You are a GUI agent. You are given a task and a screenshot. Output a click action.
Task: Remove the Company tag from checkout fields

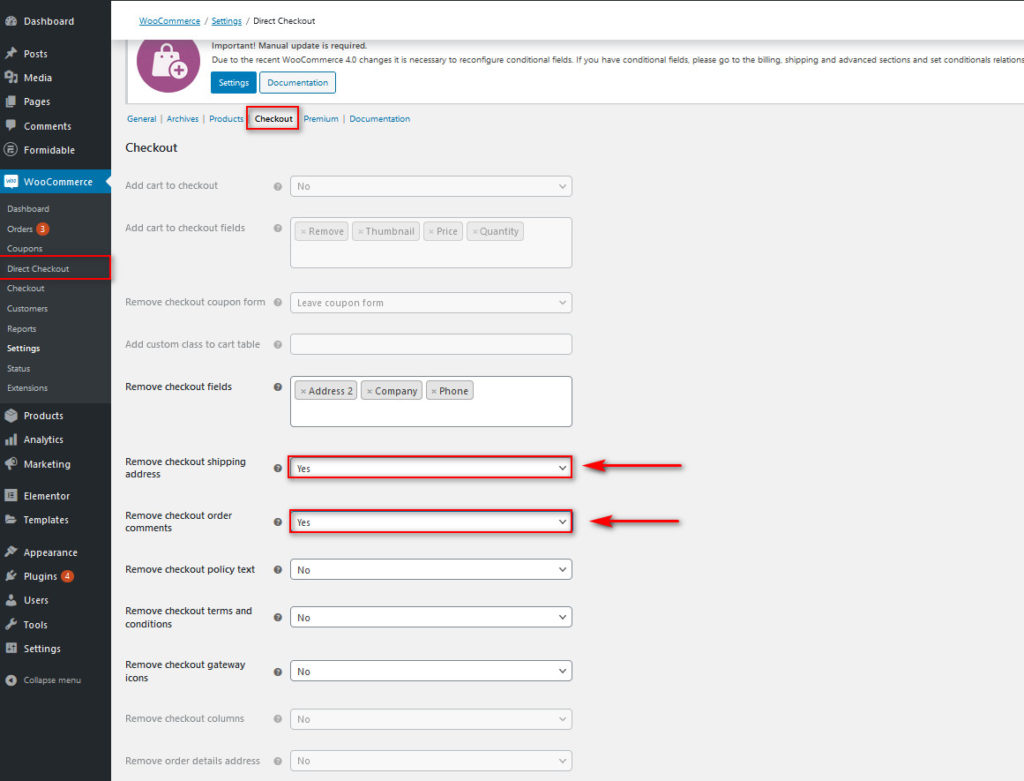[370, 391]
